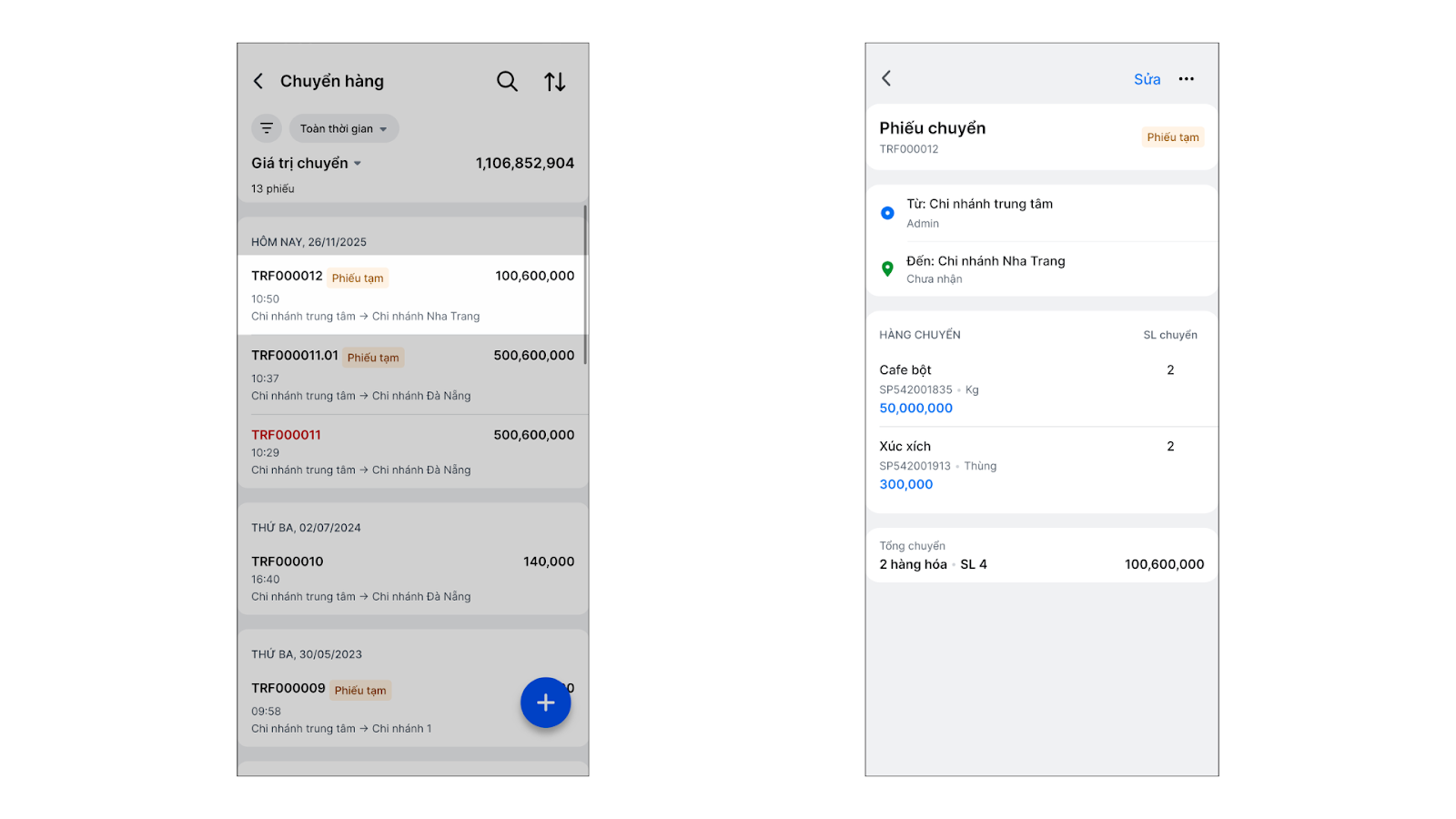Click total value 1,106,852,904
The height and width of the screenshot is (819, 1456).
coord(525,163)
